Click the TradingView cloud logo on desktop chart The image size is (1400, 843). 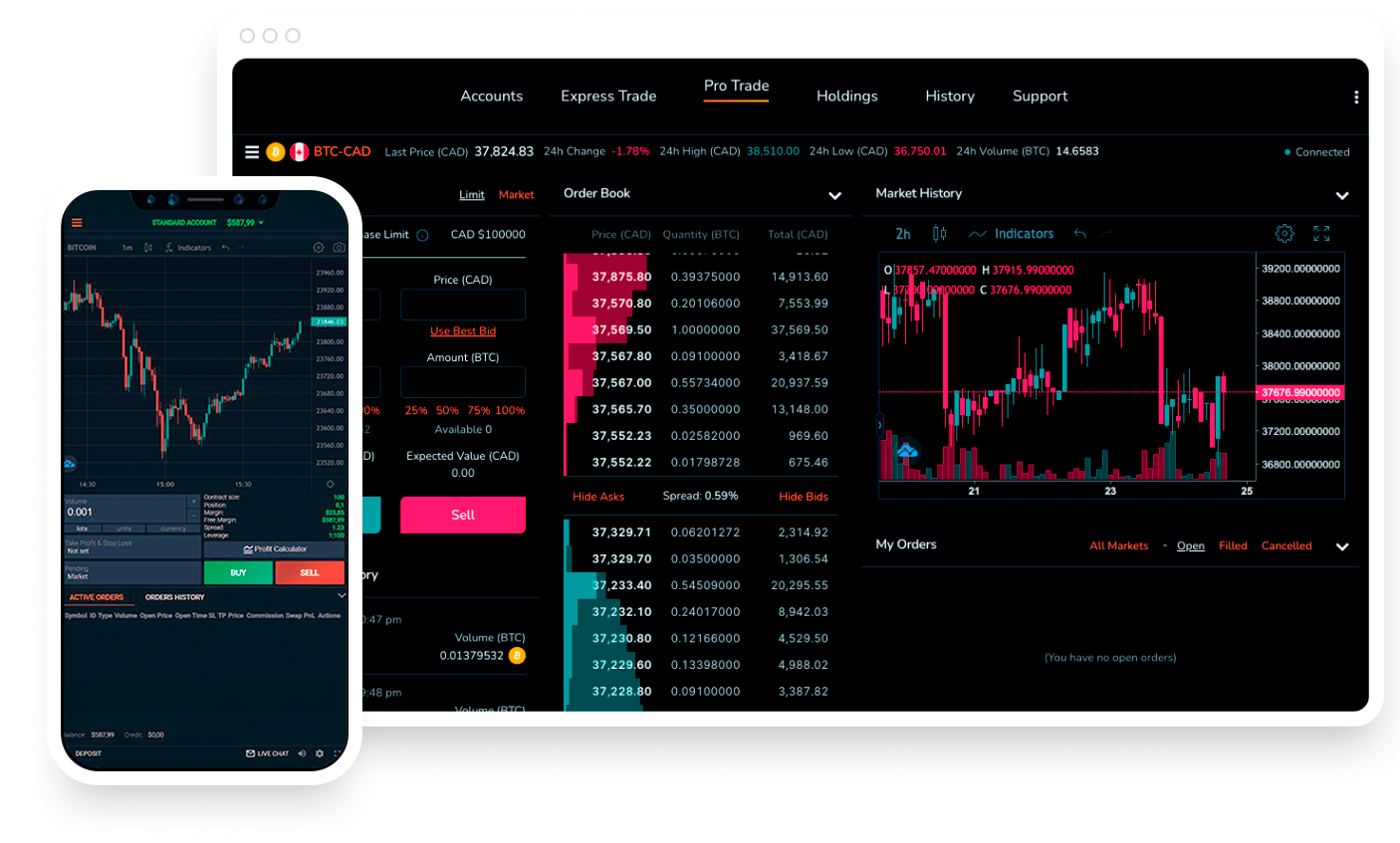coord(907,451)
